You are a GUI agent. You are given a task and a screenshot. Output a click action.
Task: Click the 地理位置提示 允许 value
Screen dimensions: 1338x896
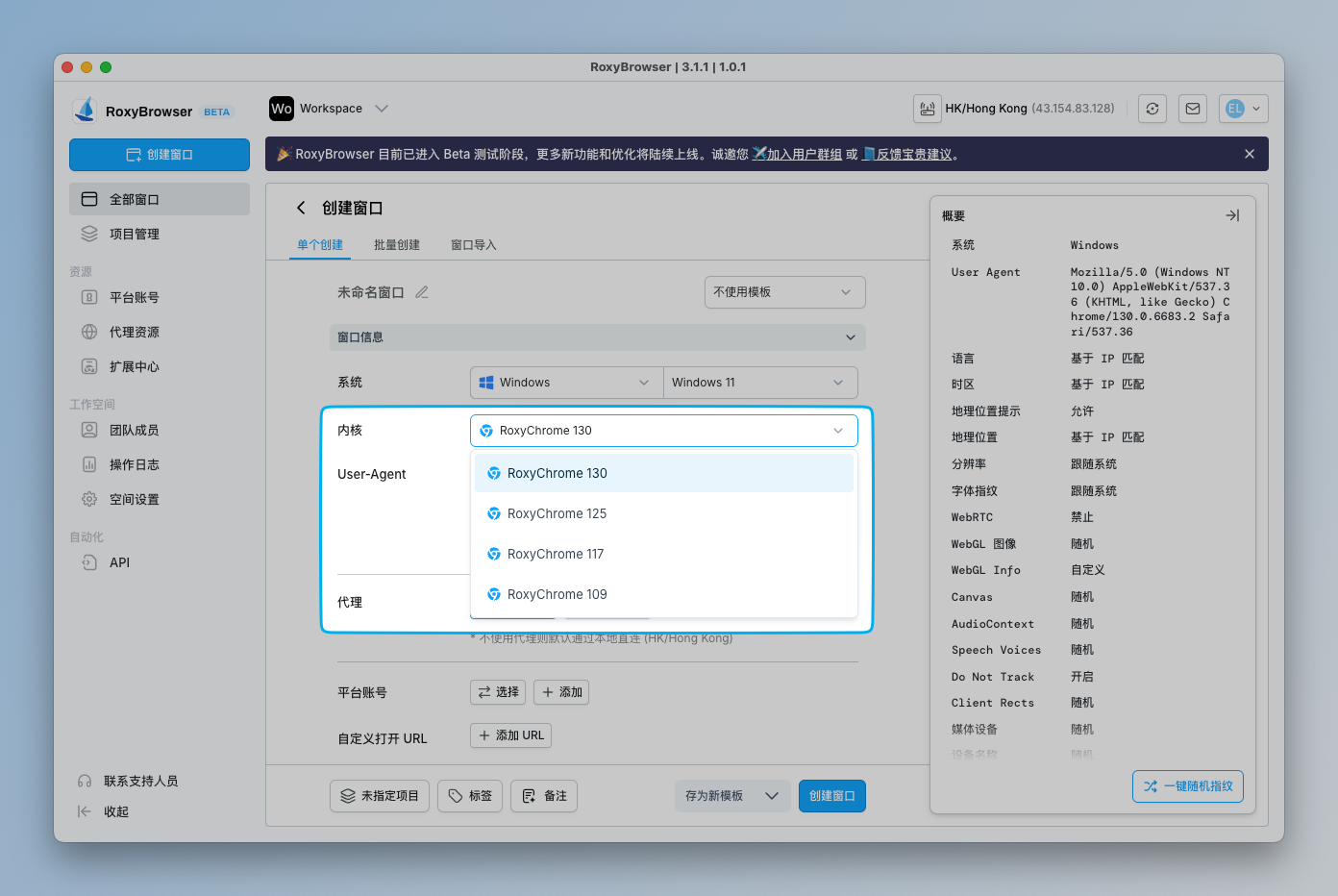click(x=1082, y=411)
